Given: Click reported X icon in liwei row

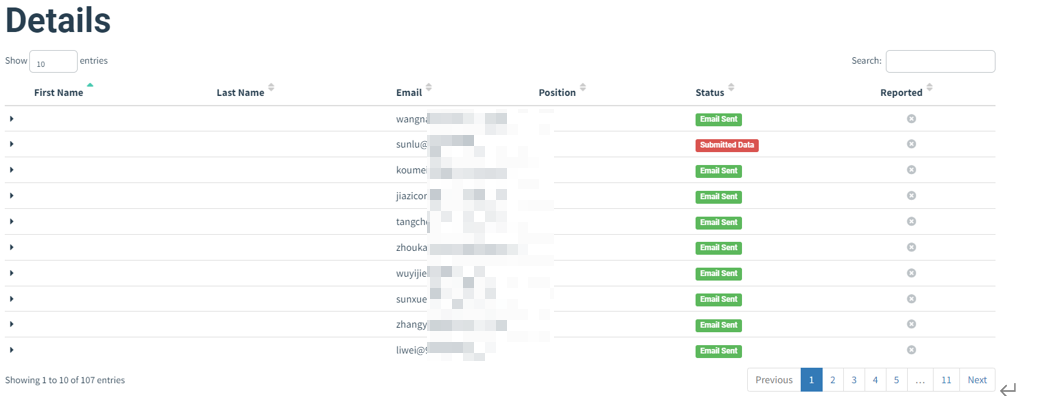Looking at the screenshot, I should pos(911,350).
